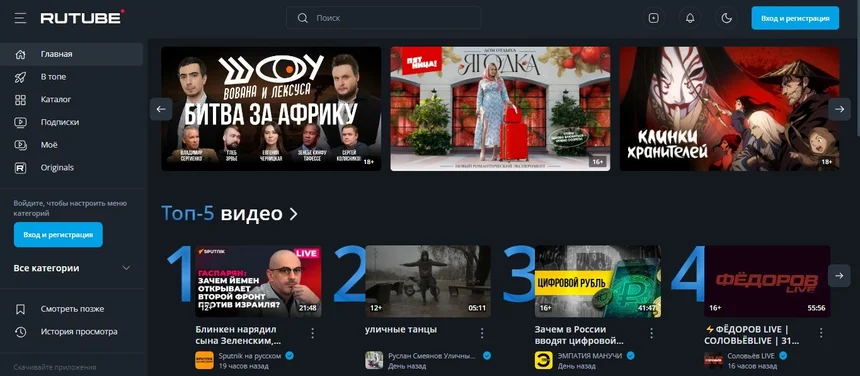Open Originals in sidebar
Image resolution: width=860 pixels, height=376 pixels.
click(x=71, y=168)
